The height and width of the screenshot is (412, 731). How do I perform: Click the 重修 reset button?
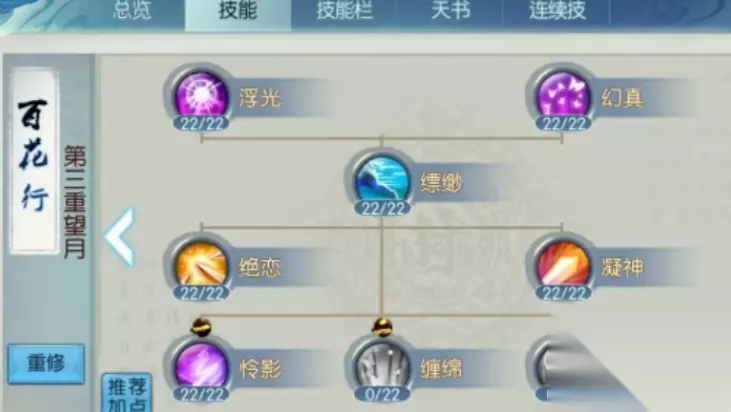tap(46, 364)
